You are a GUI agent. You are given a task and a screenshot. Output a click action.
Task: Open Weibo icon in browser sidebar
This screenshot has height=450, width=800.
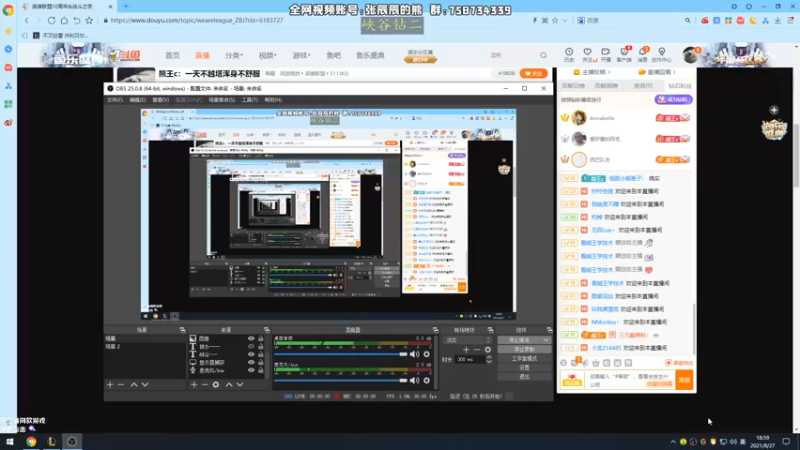(8, 122)
